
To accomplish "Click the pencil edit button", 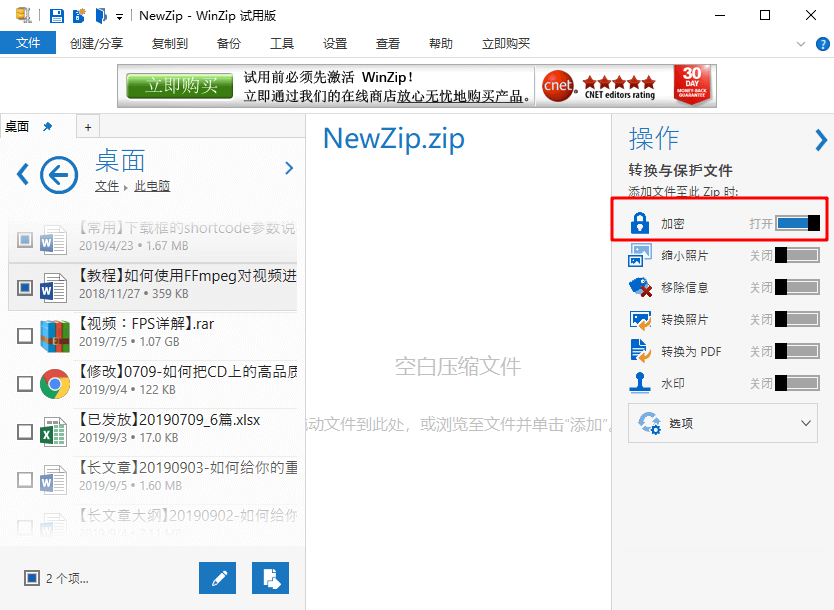I will [x=218, y=578].
